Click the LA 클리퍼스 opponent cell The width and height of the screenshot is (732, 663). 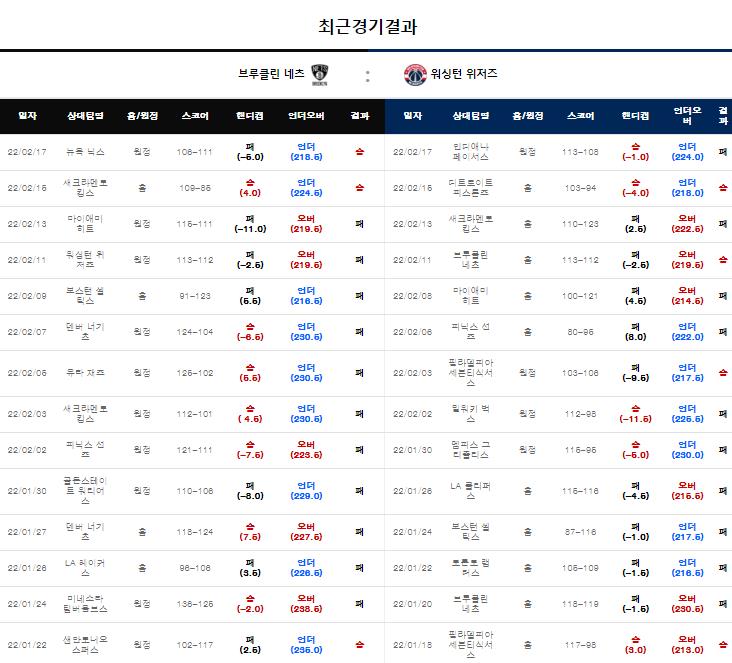[471, 491]
